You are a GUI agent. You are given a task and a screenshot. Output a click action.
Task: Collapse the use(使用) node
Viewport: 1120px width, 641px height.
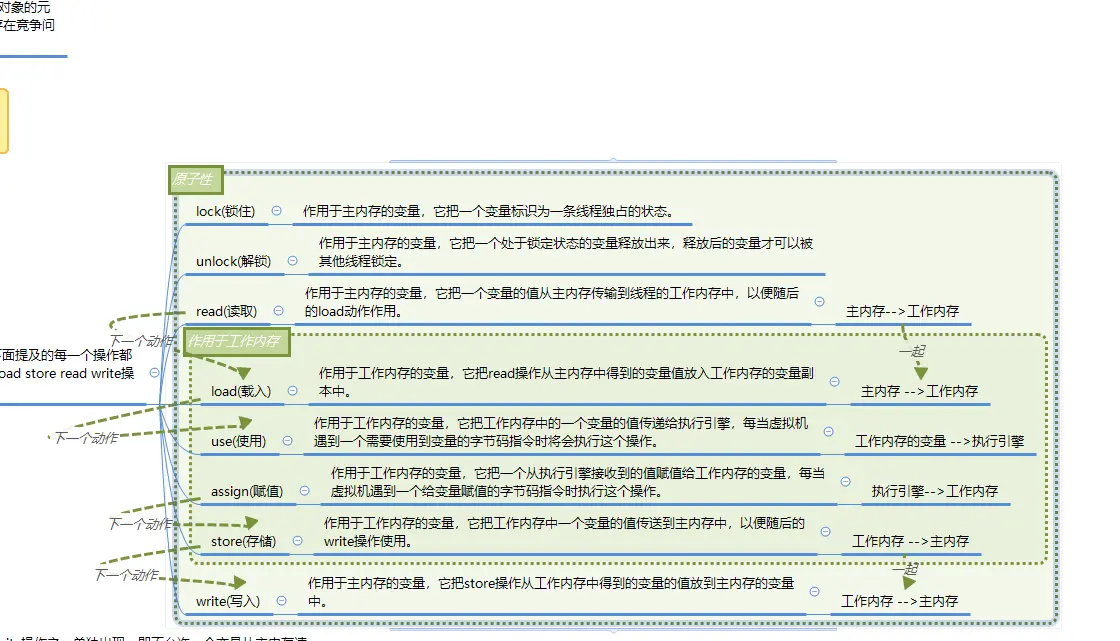click(287, 441)
